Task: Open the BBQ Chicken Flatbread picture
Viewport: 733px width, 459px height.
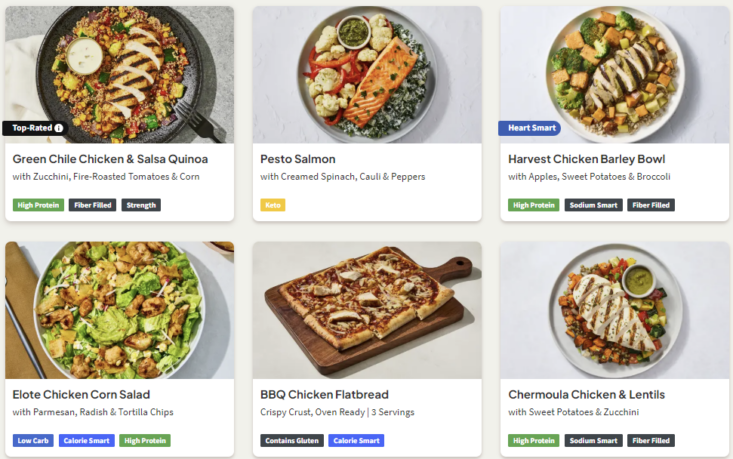Action: click(x=367, y=310)
